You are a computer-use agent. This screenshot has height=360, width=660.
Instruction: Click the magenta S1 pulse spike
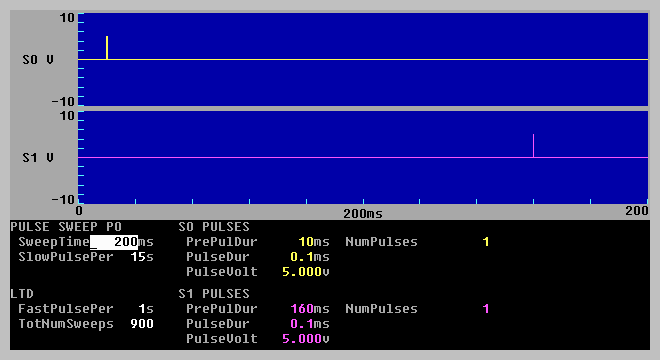pos(533,146)
